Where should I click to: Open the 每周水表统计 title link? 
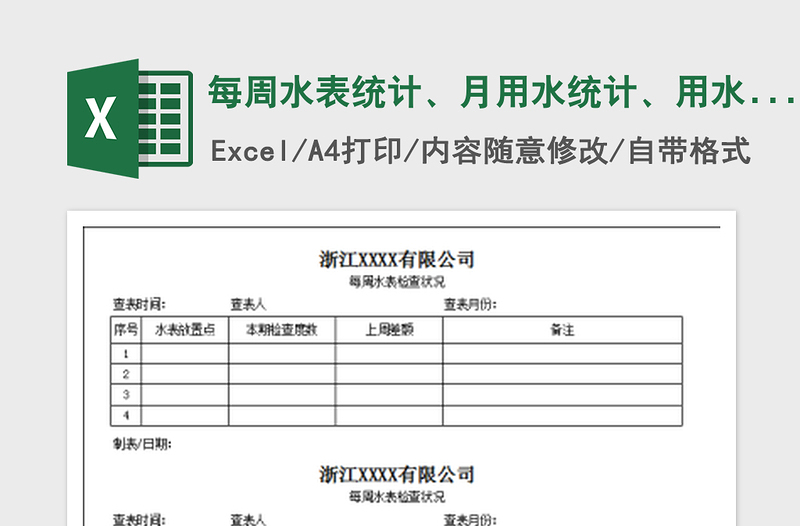click(500, 95)
